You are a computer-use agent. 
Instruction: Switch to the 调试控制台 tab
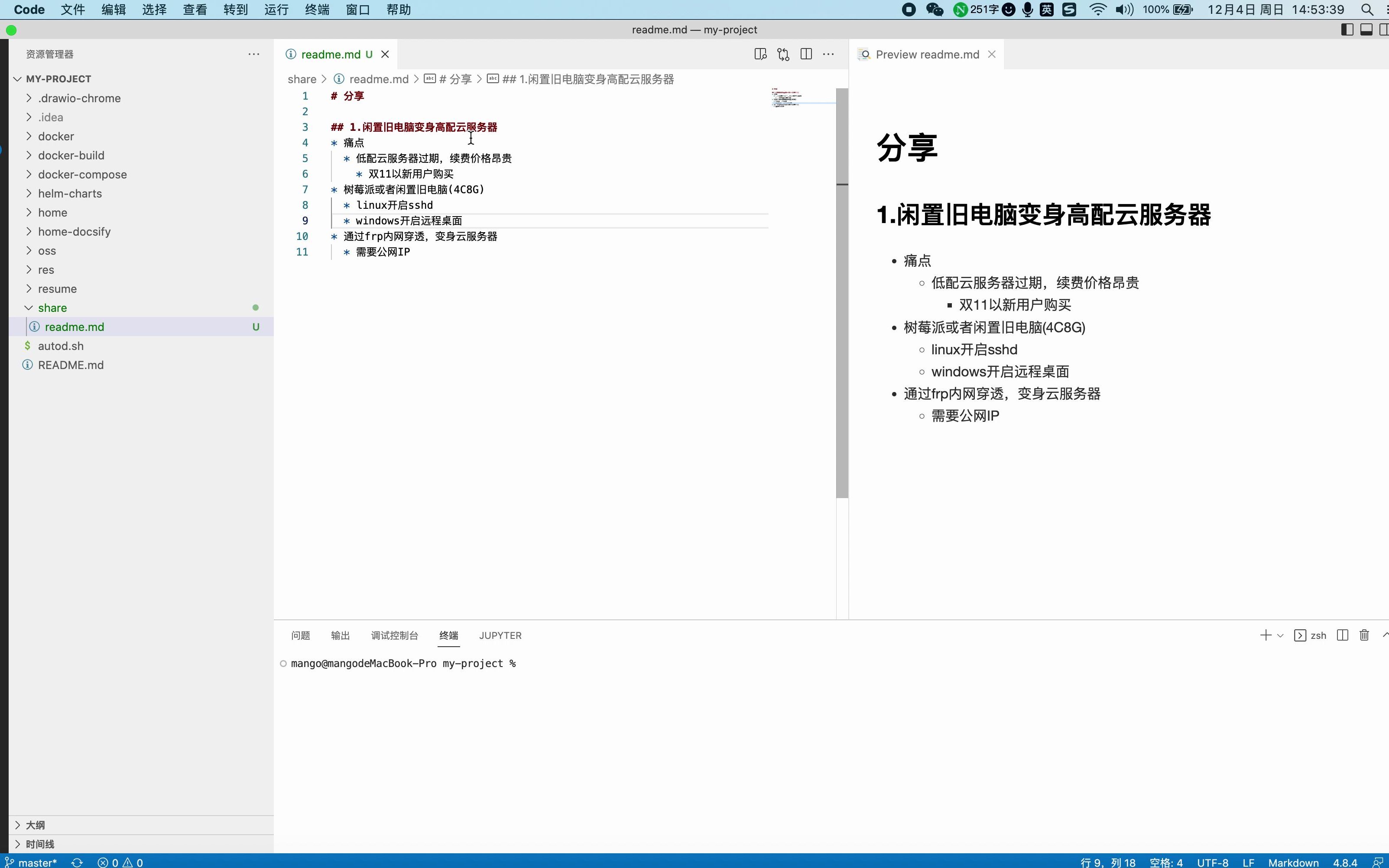[395, 635]
